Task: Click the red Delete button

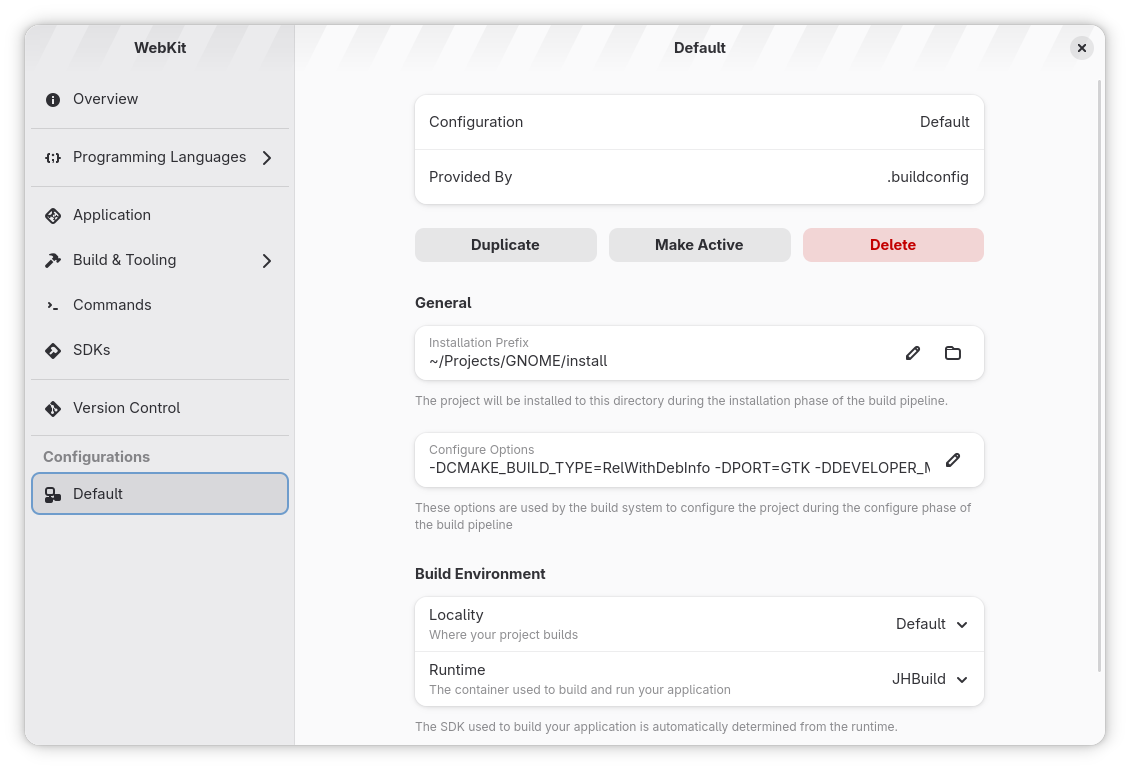Action: pyautogui.click(x=893, y=245)
